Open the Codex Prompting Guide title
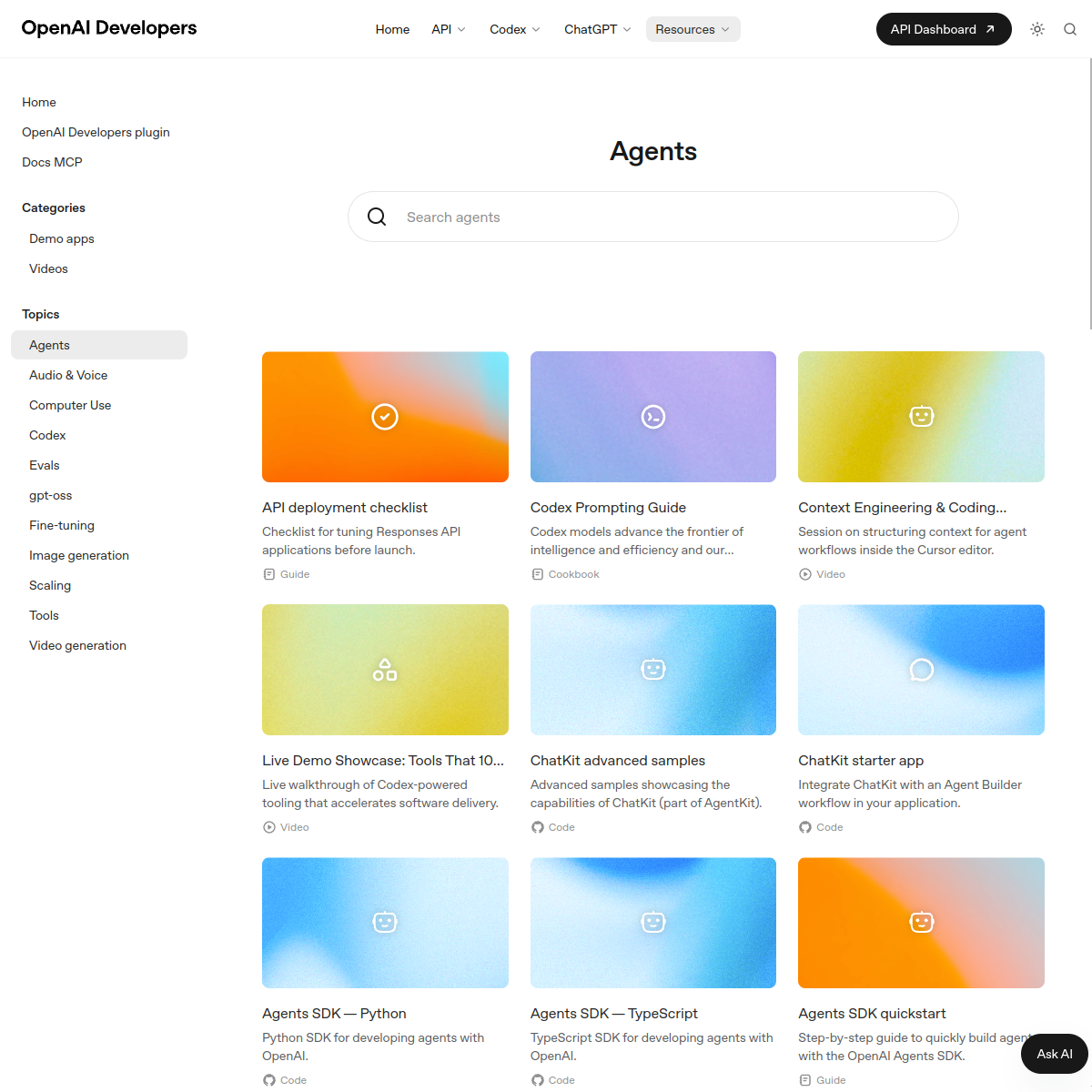Screen dimensions: 1092x1092 [x=608, y=508]
